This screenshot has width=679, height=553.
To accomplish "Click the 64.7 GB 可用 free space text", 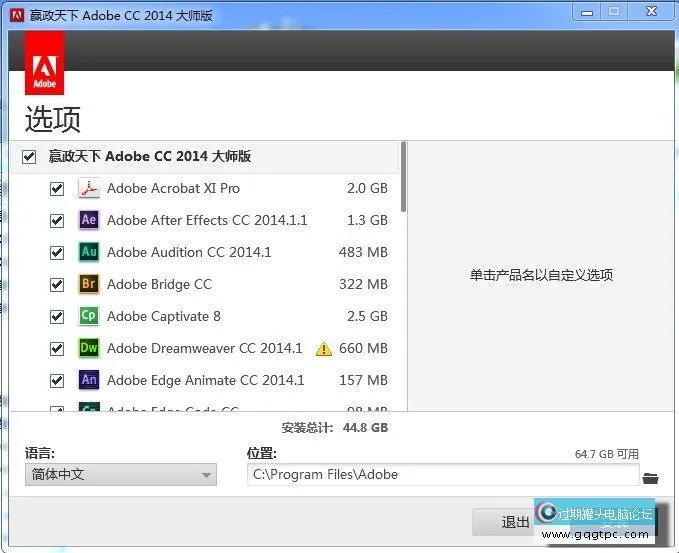I will coord(607,454).
